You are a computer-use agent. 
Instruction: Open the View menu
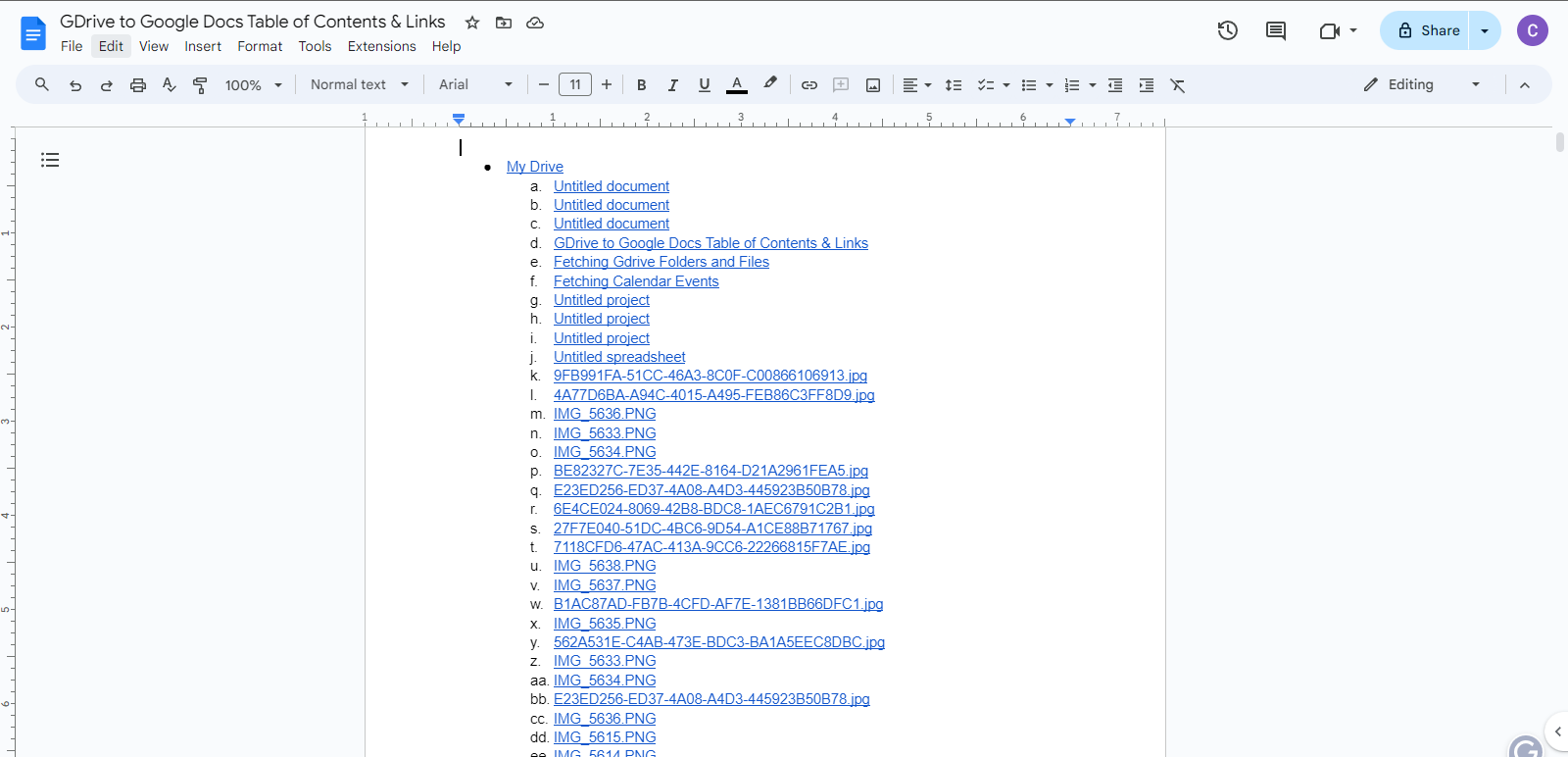pyautogui.click(x=154, y=46)
